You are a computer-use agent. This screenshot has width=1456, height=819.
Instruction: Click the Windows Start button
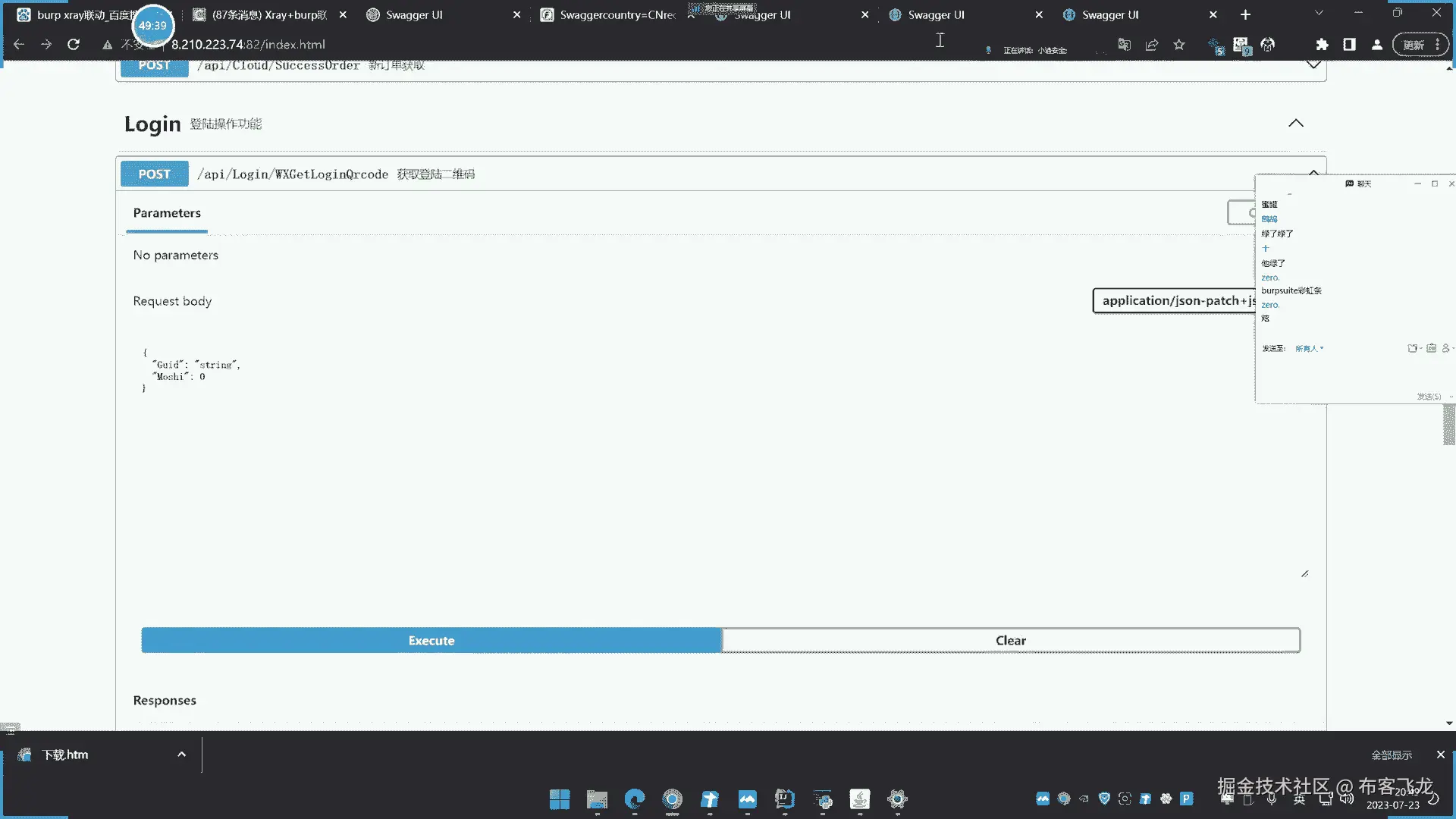560,799
